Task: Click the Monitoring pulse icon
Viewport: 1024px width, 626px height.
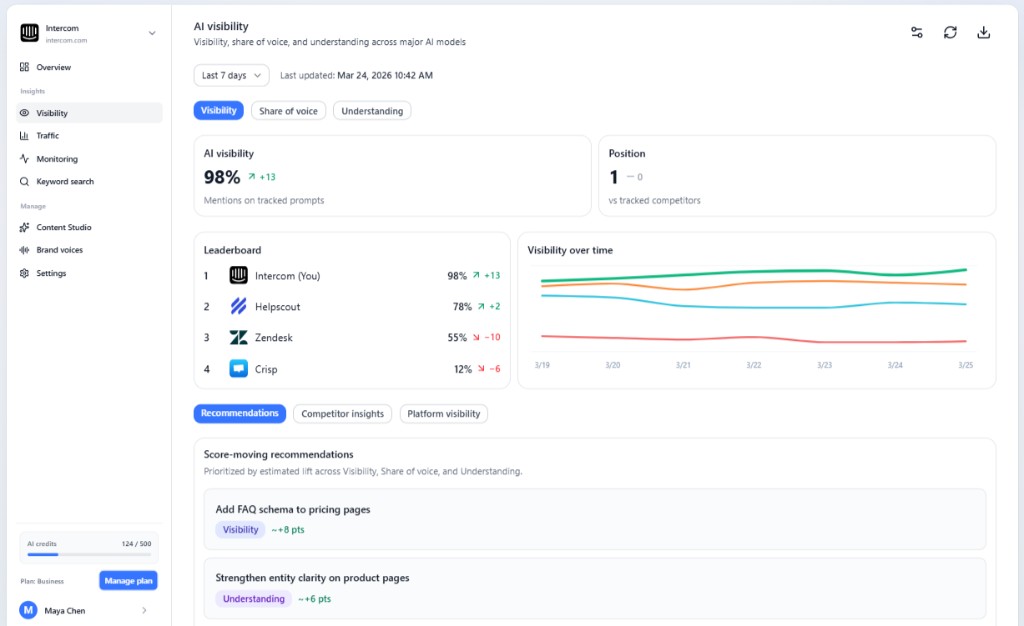Action: pyautogui.click(x=24, y=159)
